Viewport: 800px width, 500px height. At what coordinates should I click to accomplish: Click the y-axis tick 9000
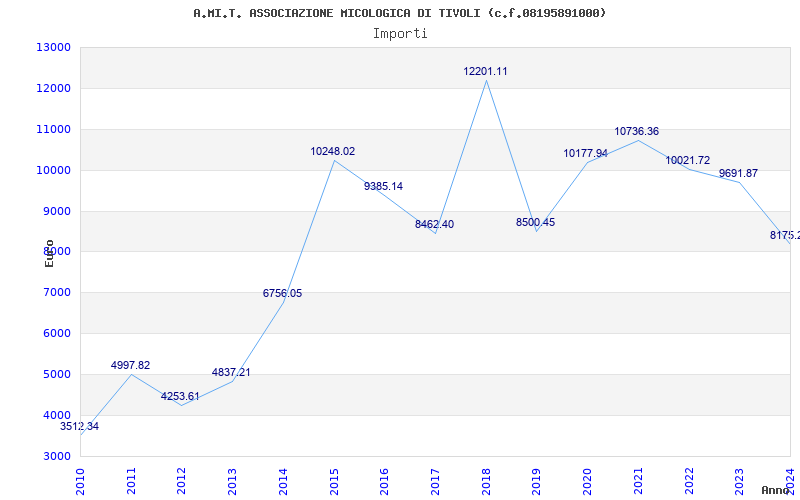tap(56, 211)
